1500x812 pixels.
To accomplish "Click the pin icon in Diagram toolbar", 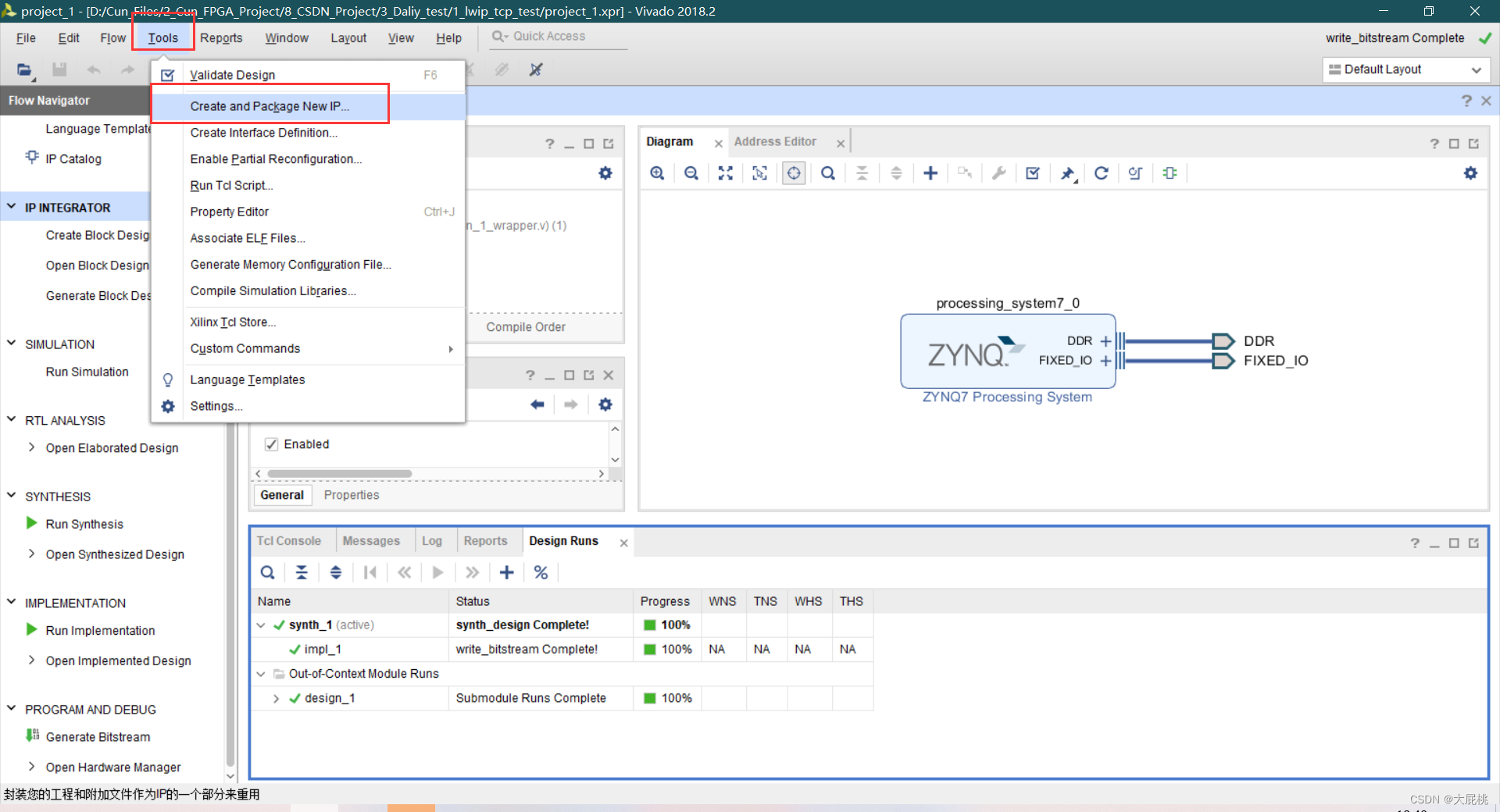I will (x=1067, y=173).
